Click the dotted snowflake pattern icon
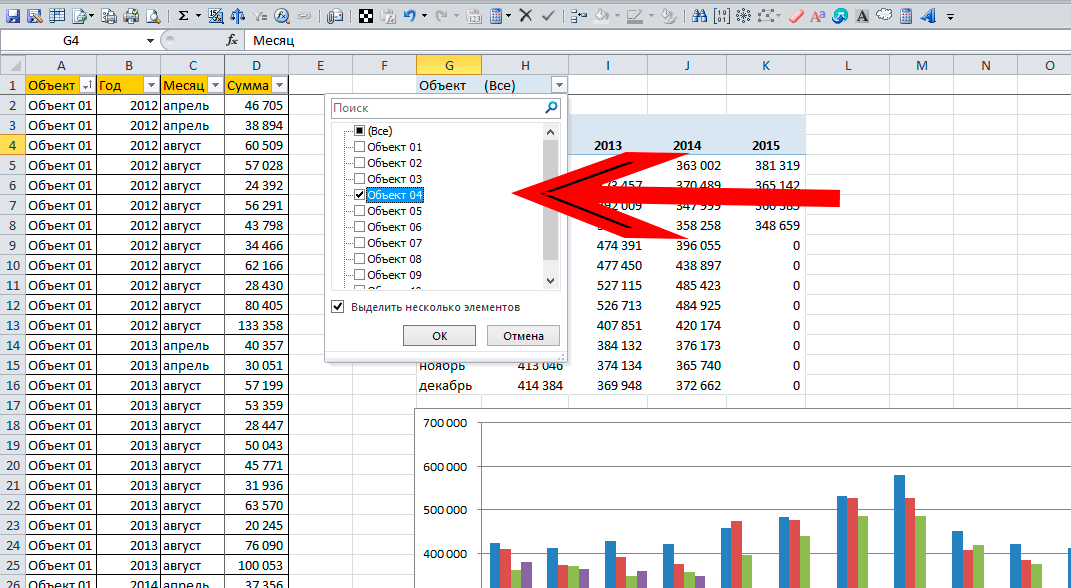This screenshot has width=1071, height=588. coord(743,15)
